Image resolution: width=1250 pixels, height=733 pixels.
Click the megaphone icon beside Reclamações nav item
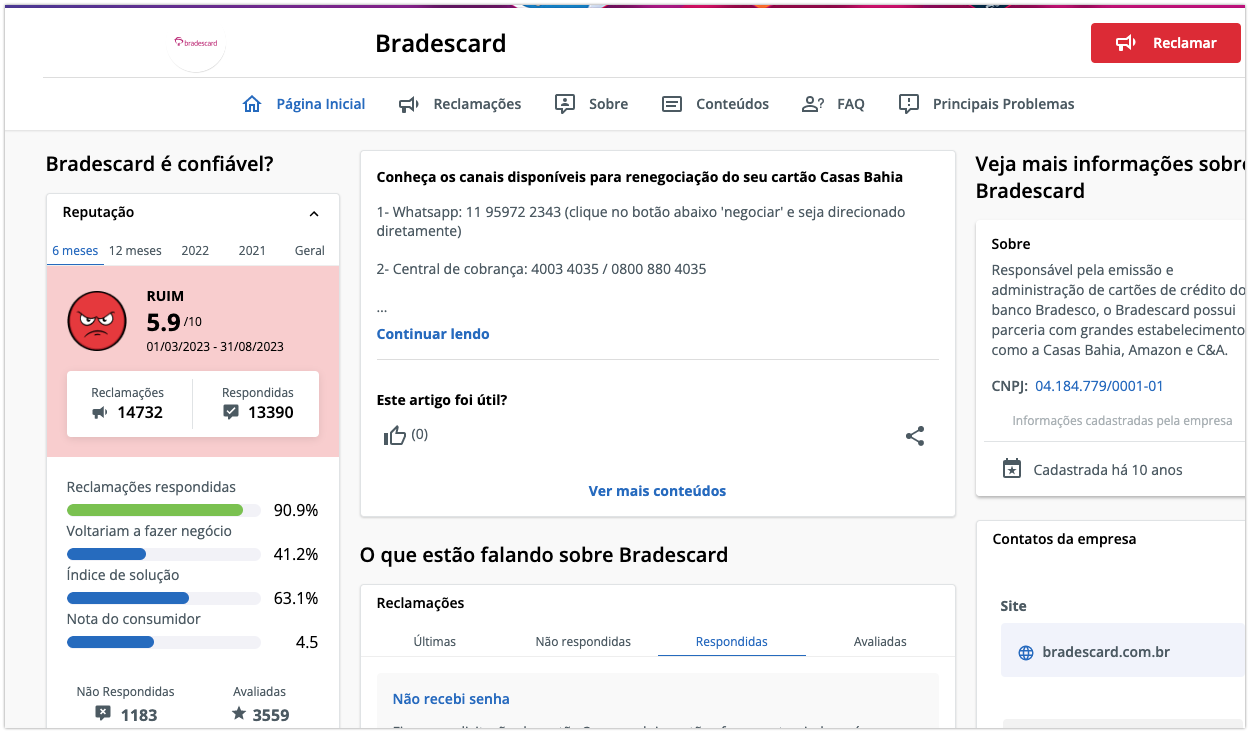pos(408,104)
